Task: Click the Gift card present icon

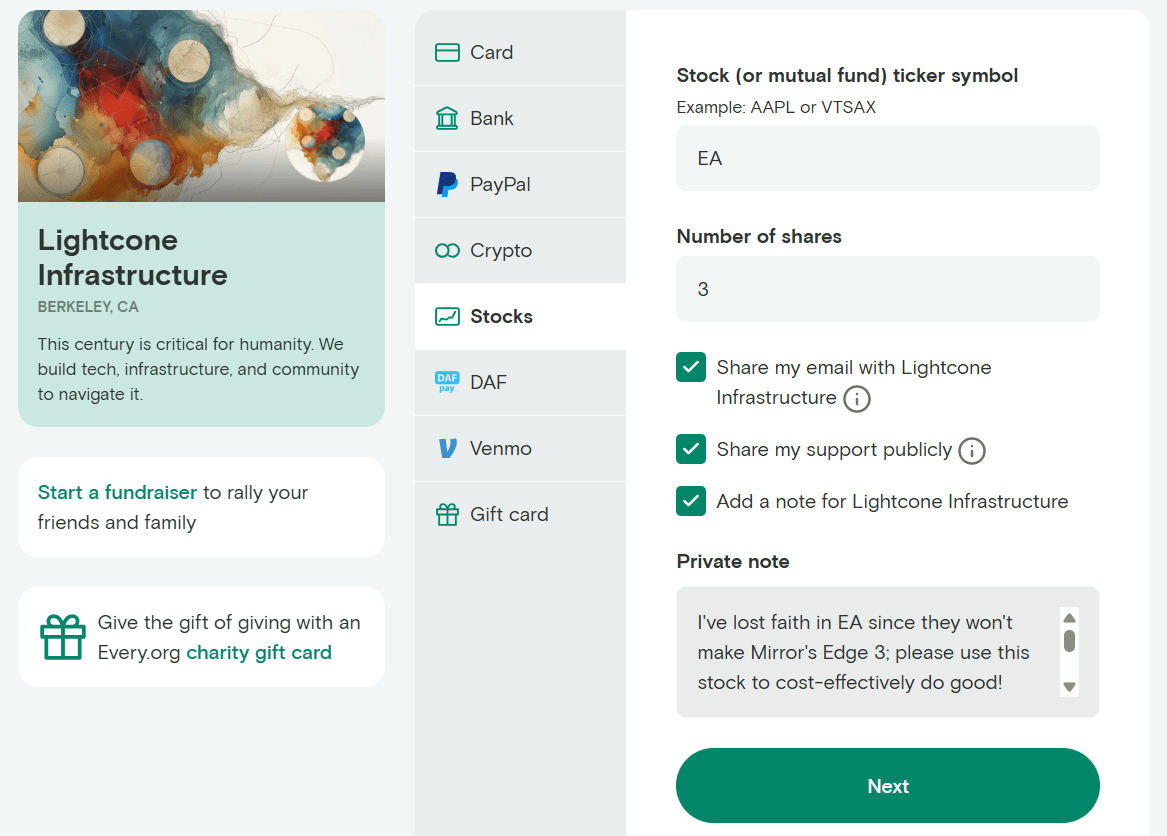Action: coord(447,514)
